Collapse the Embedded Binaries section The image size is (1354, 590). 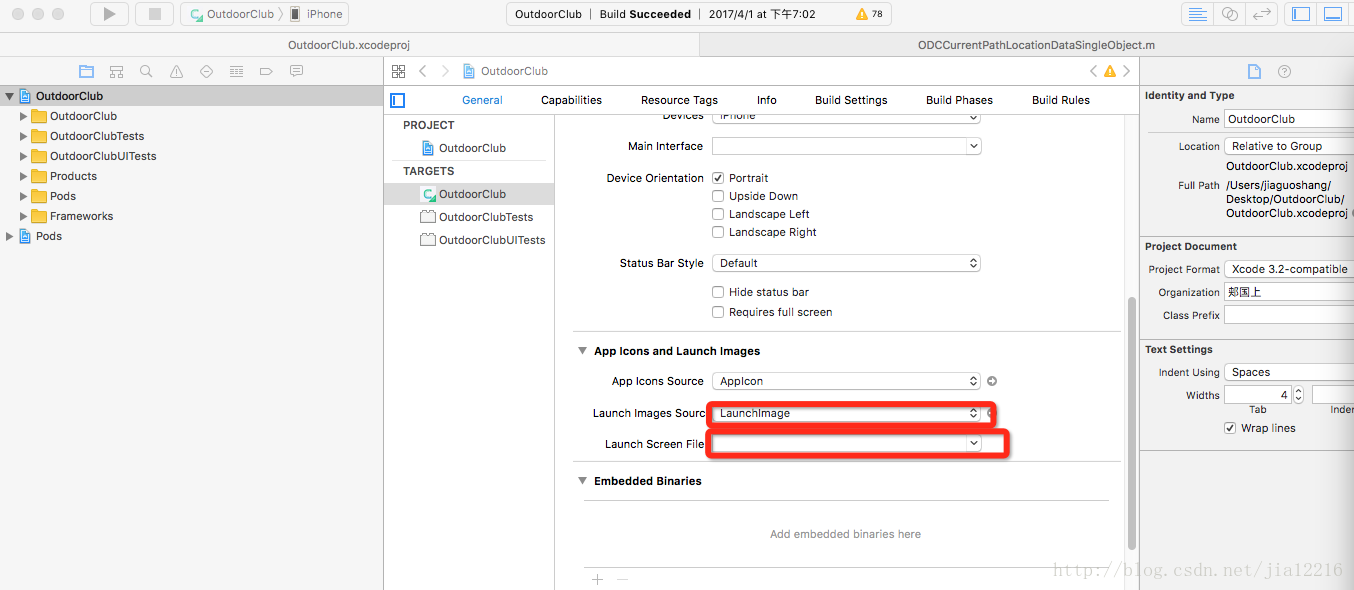click(583, 481)
